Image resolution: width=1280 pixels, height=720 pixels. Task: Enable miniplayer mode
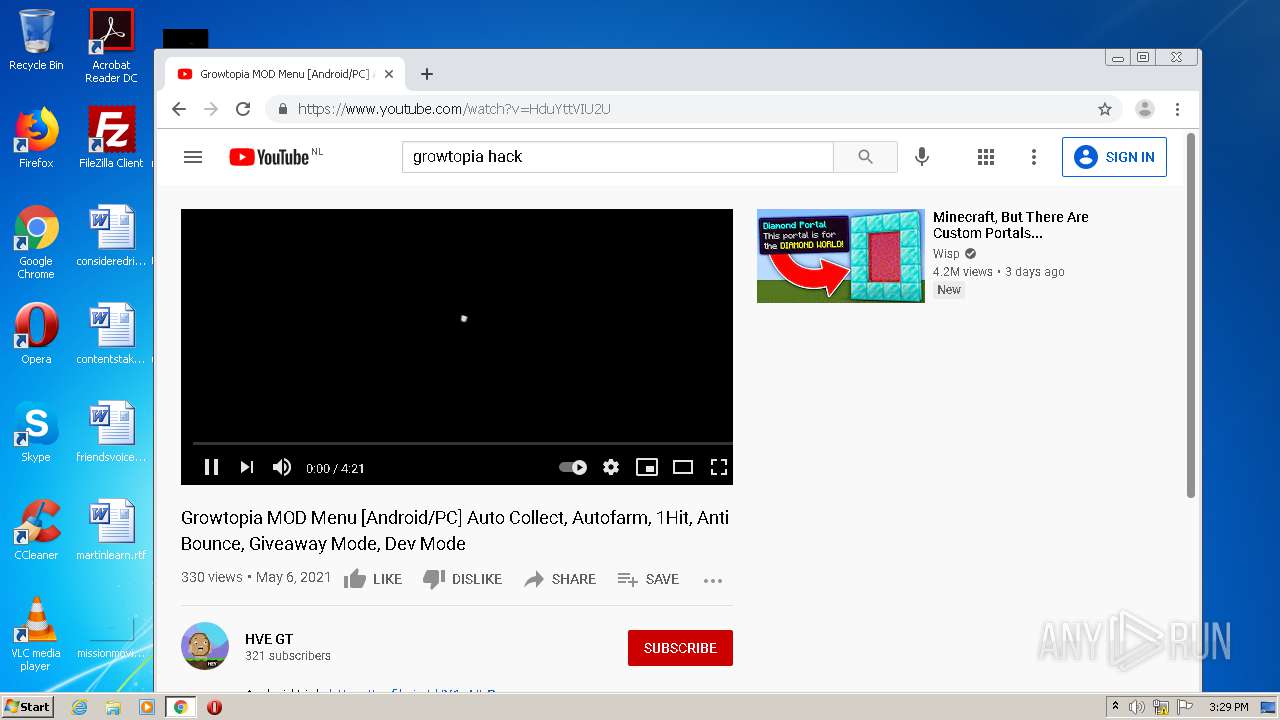(647, 467)
